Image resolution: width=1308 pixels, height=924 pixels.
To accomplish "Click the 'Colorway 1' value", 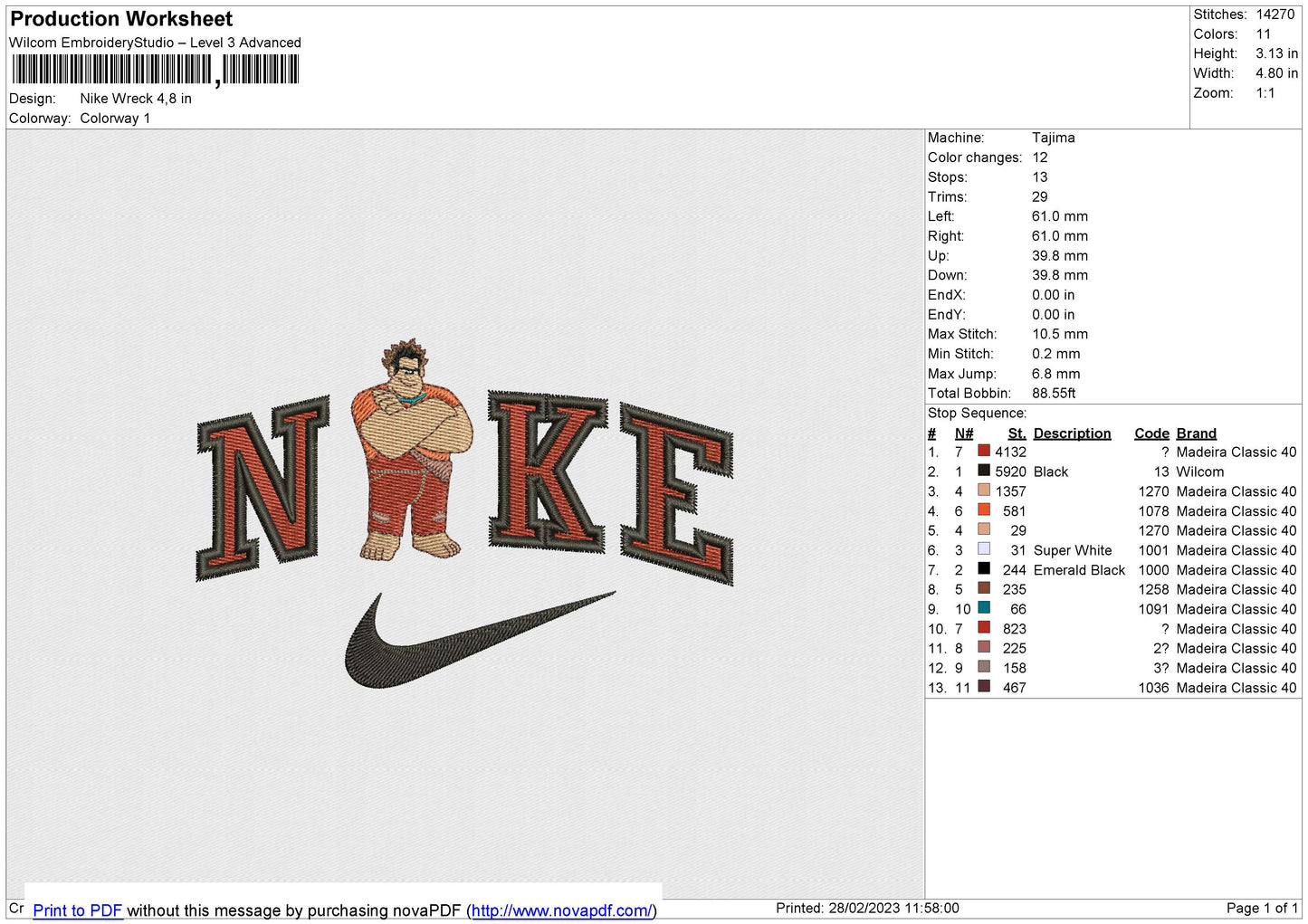I will tap(115, 119).
